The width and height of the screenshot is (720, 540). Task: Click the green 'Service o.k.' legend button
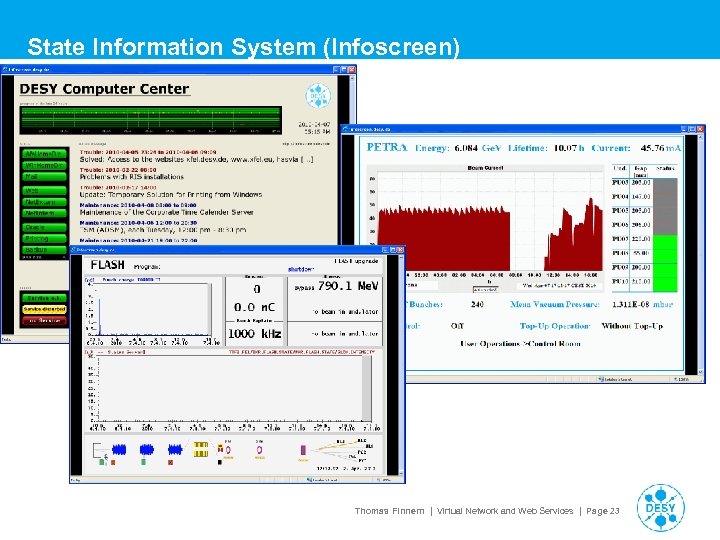45,298
